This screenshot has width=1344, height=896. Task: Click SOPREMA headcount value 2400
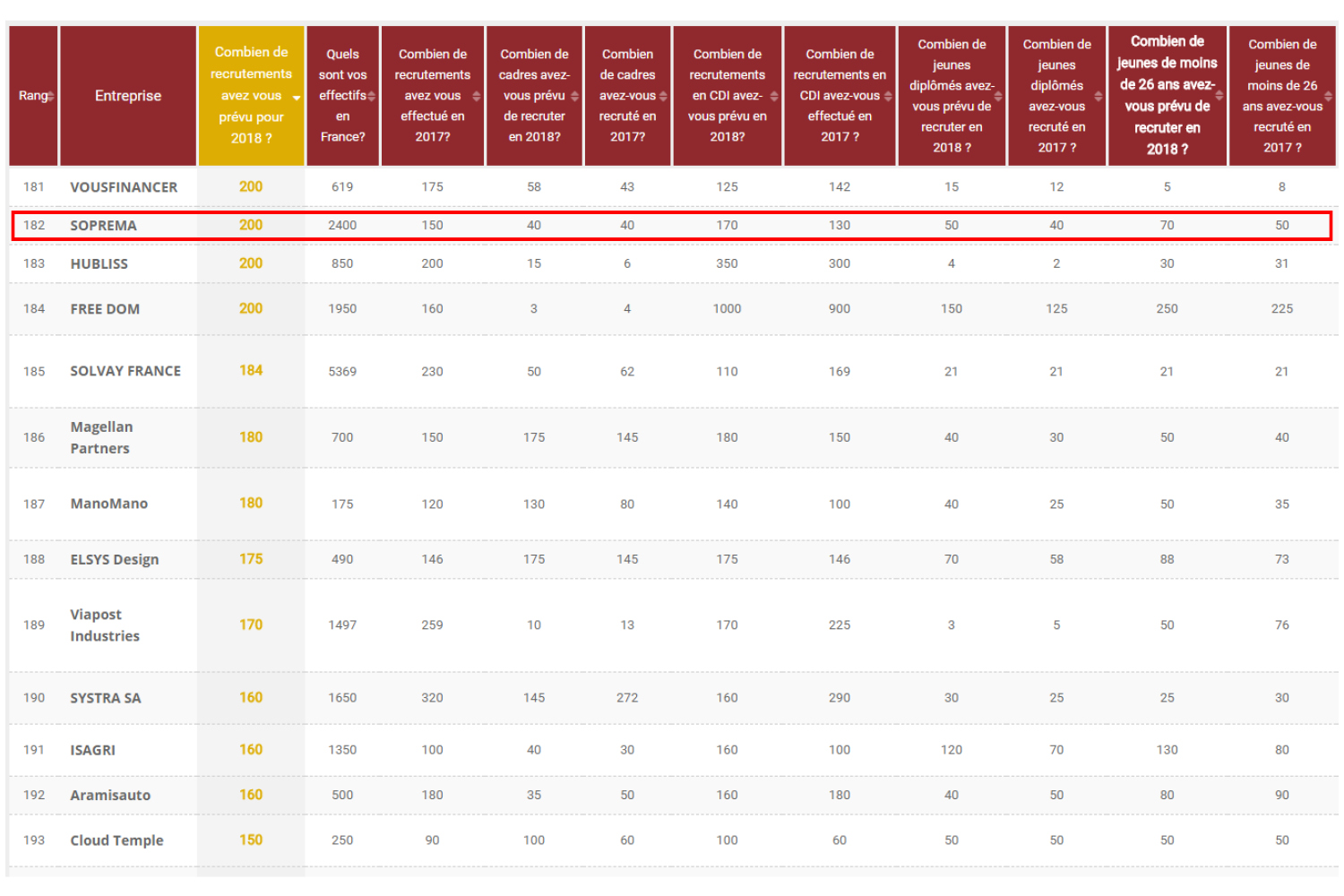(342, 226)
